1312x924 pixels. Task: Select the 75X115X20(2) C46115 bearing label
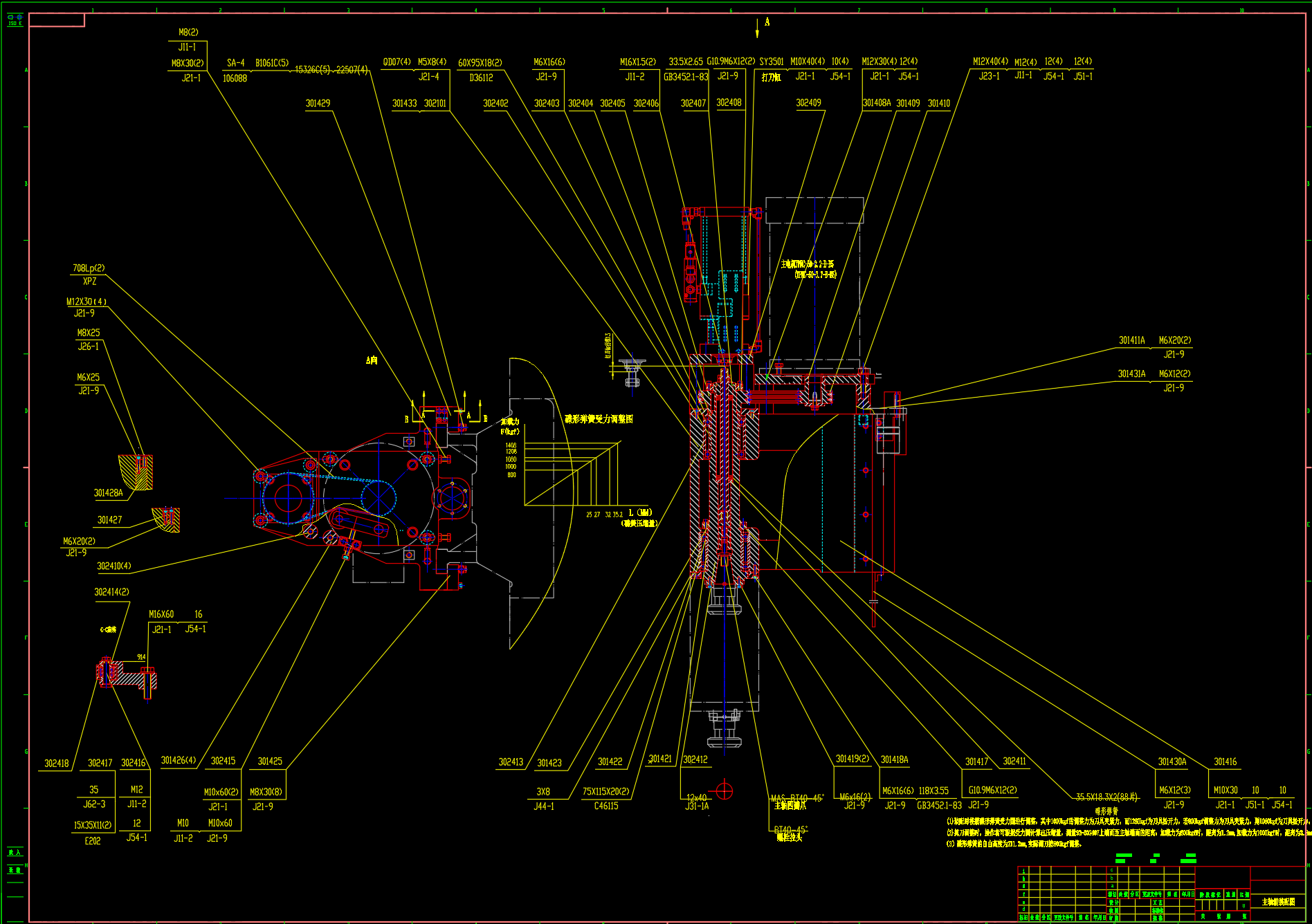[x=606, y=798]
